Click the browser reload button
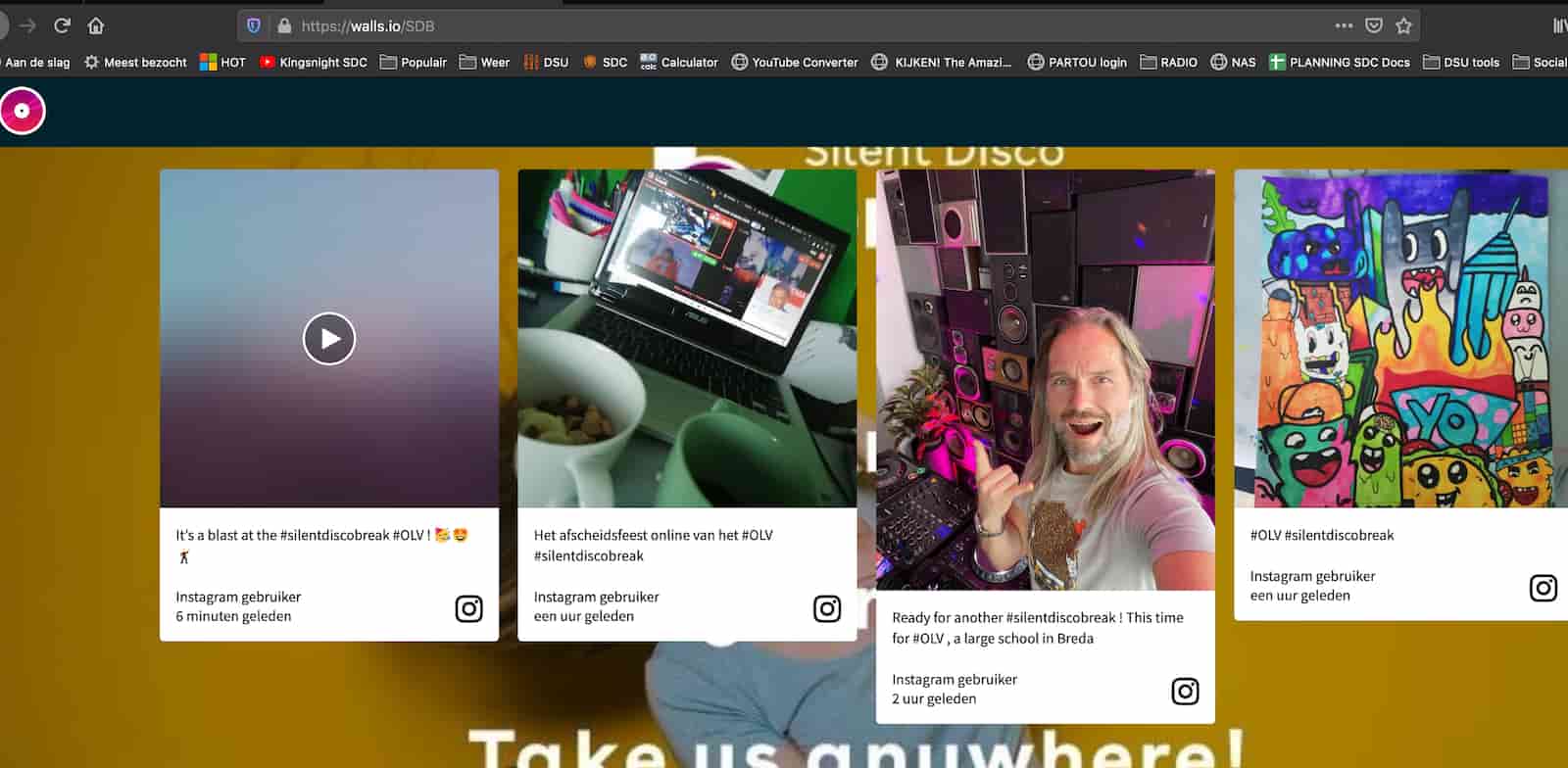1568x768 pixels. [62, 25]
